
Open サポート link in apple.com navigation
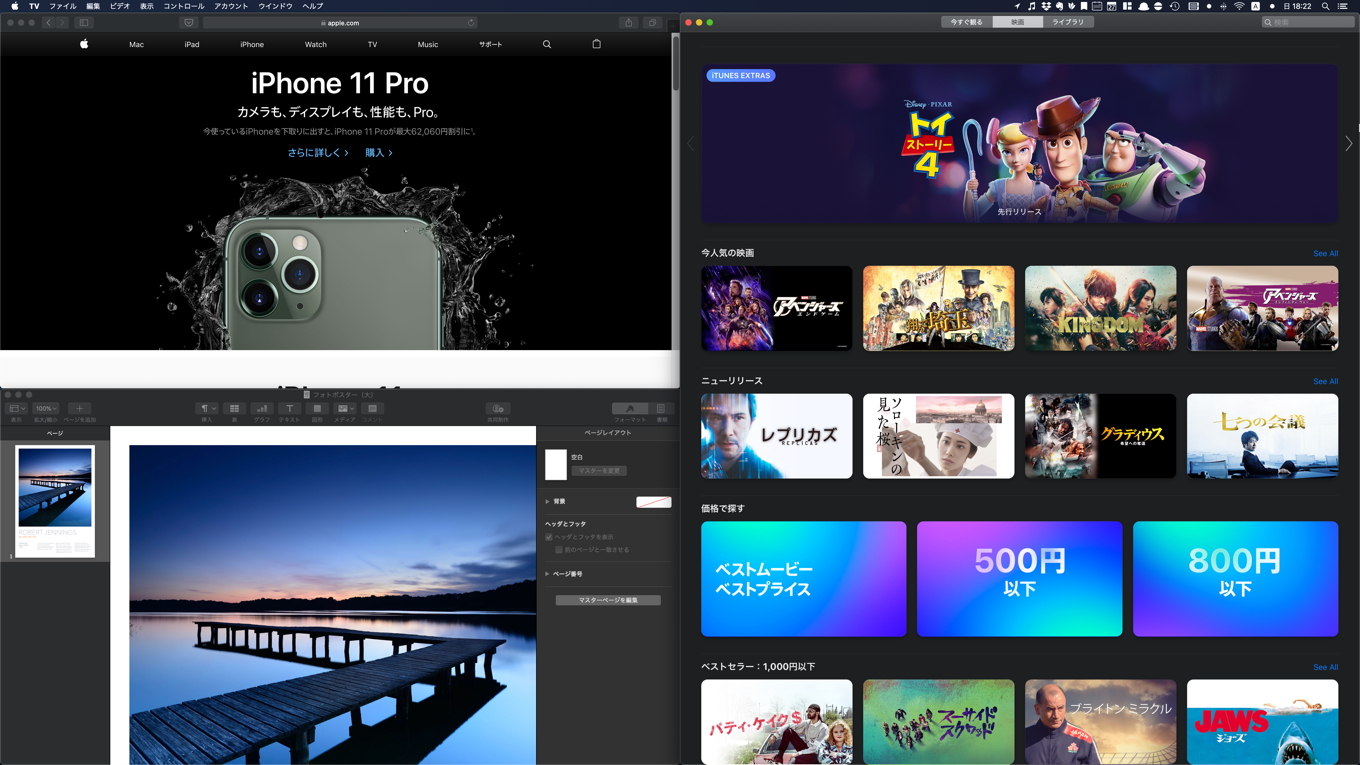coord(490,44)
